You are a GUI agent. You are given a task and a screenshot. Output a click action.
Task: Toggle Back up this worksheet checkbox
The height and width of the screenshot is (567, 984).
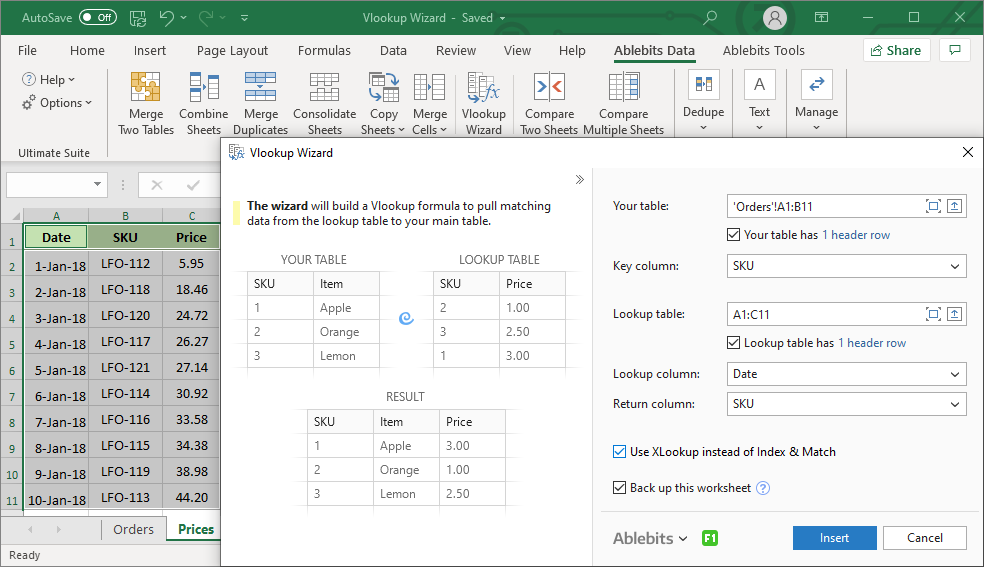(x=619, y=488)
